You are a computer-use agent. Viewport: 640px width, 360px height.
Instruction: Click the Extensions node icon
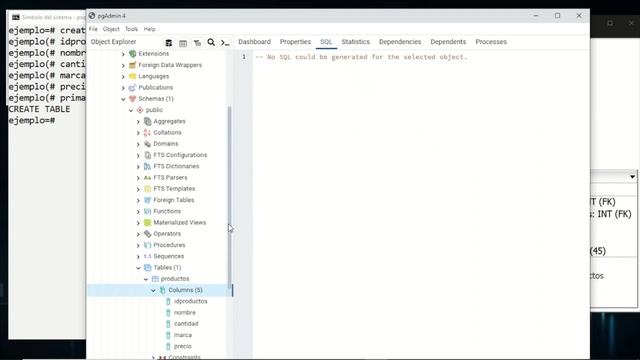coord(132,53)
